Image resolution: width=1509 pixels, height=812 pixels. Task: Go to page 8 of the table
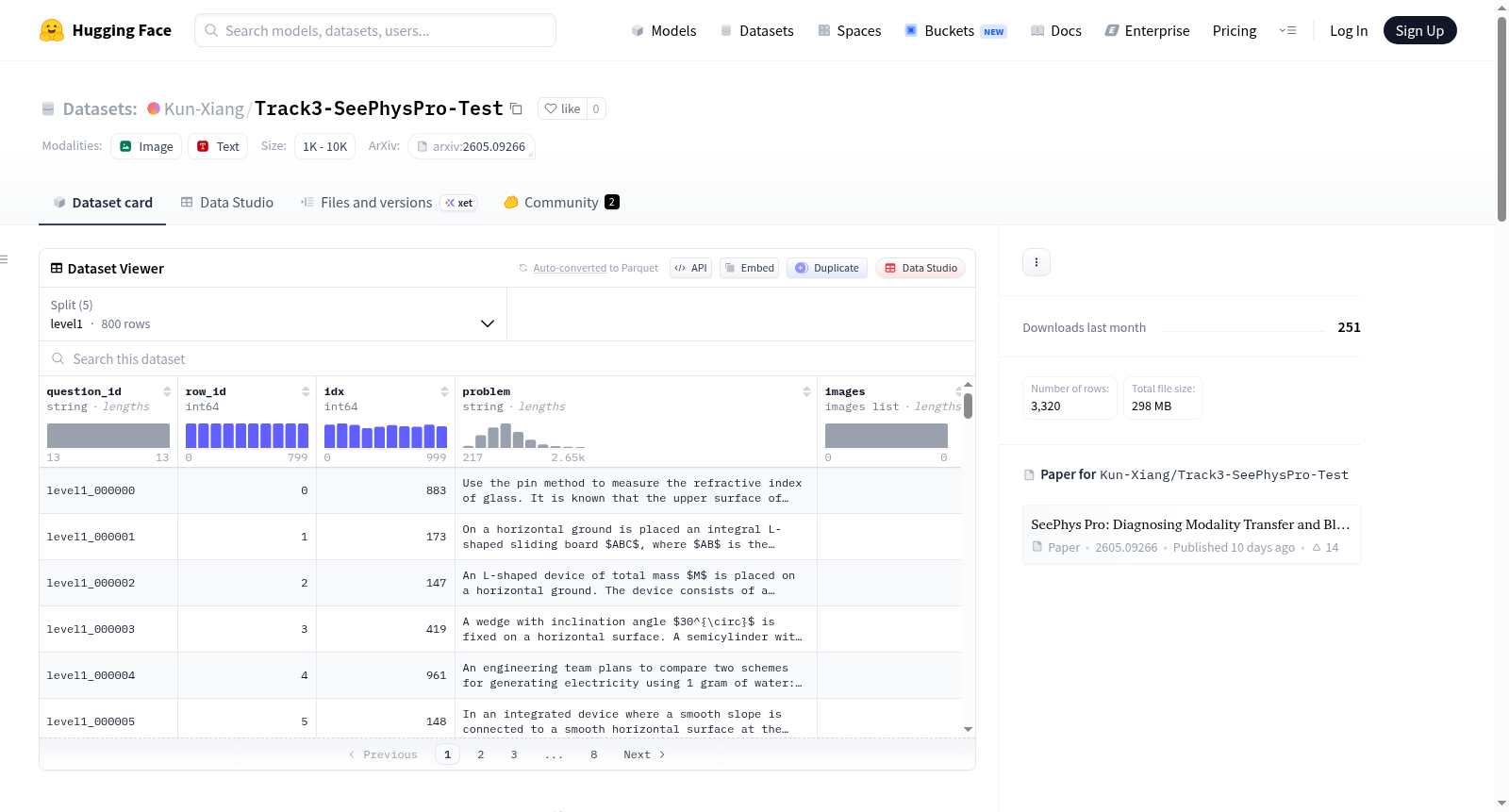594,754
